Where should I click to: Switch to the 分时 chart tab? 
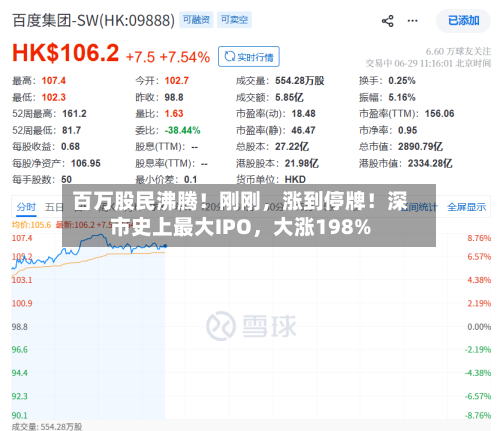[x=26, y=207]
